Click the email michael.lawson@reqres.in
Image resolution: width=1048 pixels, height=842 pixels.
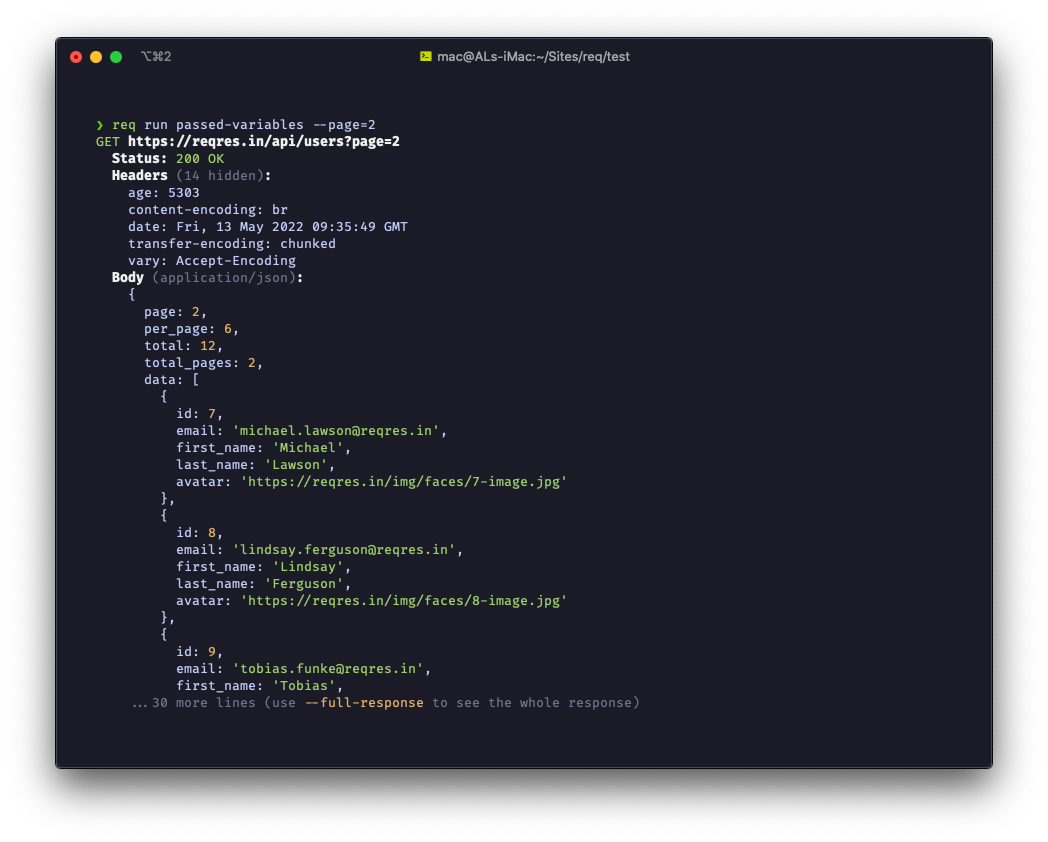coord(336,431)
